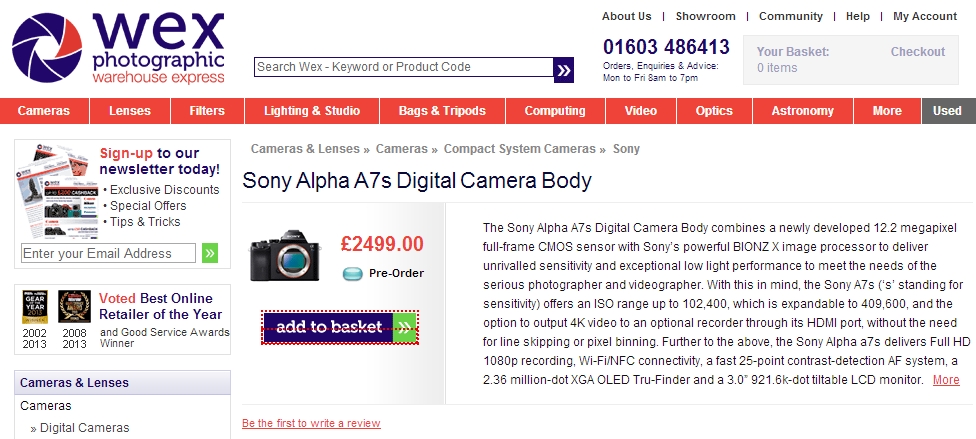The height and width of the screenshot is (439, 976).
Task: Click the Sony A7s camera thumbnail
Action: coord(284,257)
